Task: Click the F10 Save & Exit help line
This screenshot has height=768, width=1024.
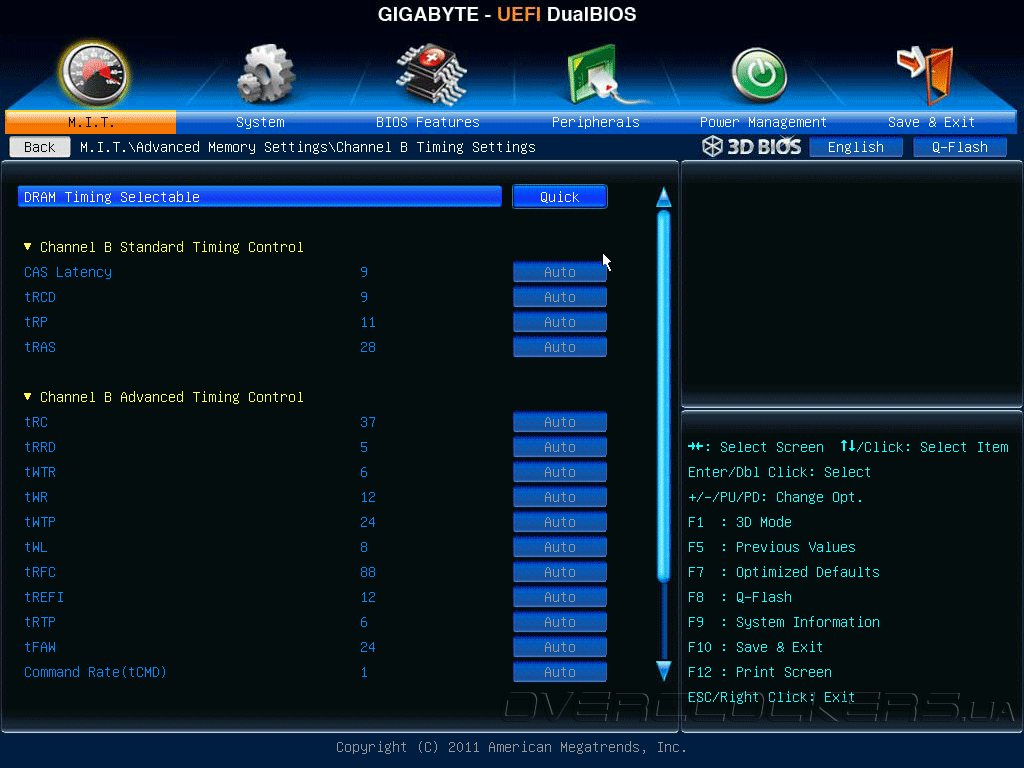Action: tap(756, 647)
